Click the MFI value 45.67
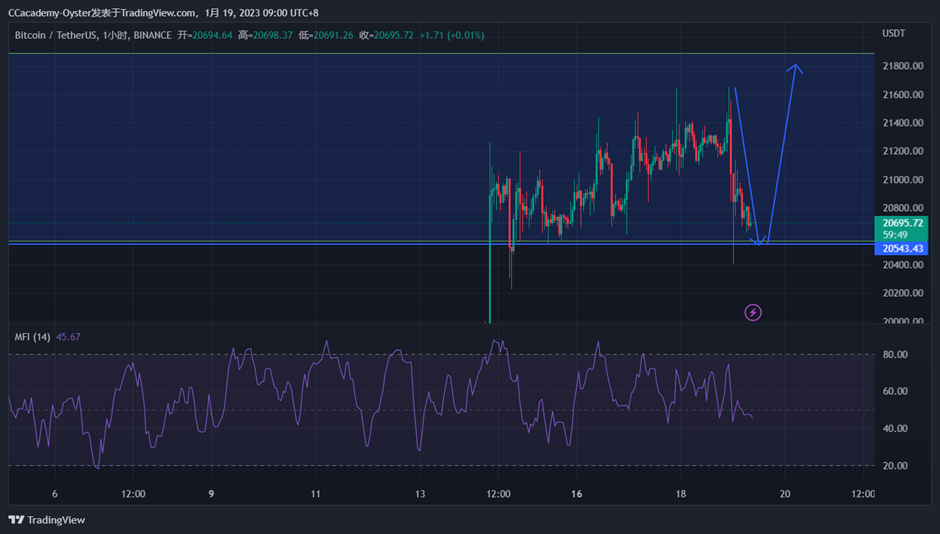The height and width of the screenshot is (534, 940). [67, 337]
